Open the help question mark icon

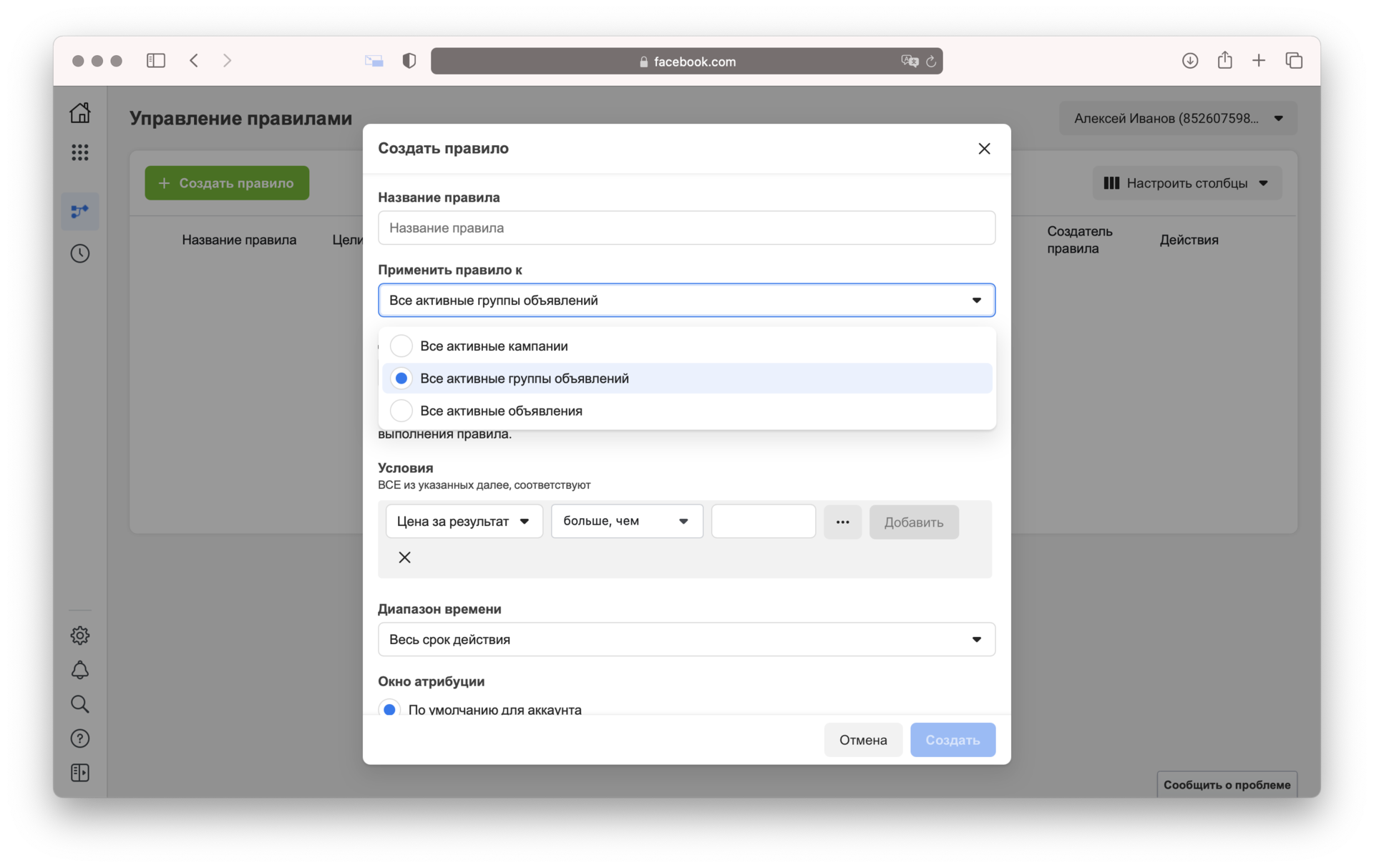pyautogui.click(x=80, y=738)
